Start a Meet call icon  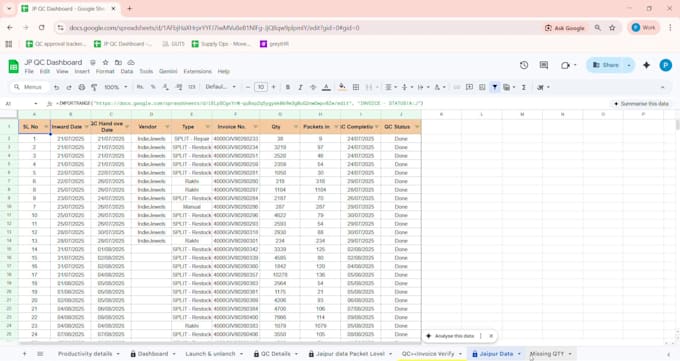click(565, 65)
